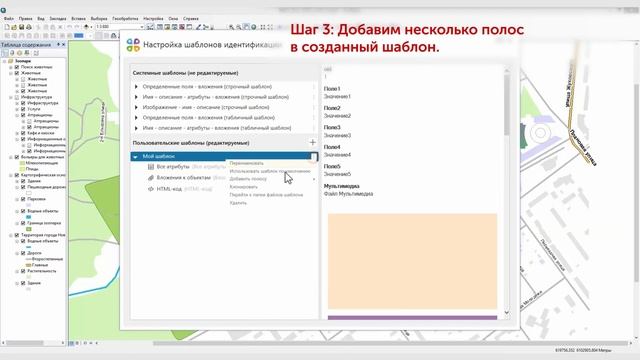Click the orange image placeholder in preview
Viewport: 640px width, 360px height.
click(412, 261)
